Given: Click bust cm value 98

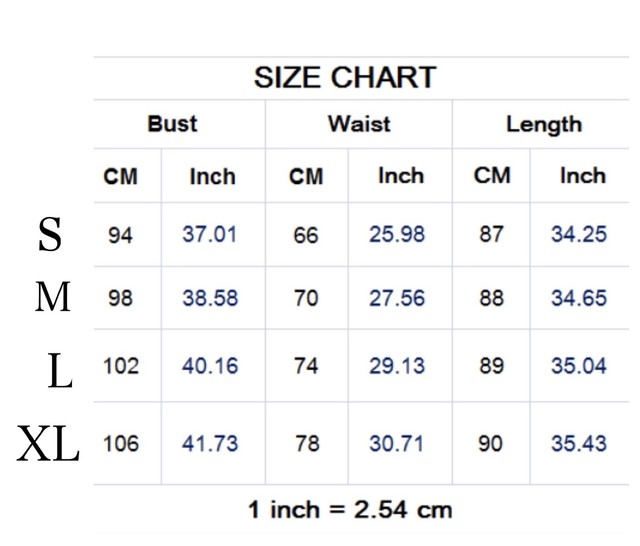Looking at the screenshot, I should 120,298.
